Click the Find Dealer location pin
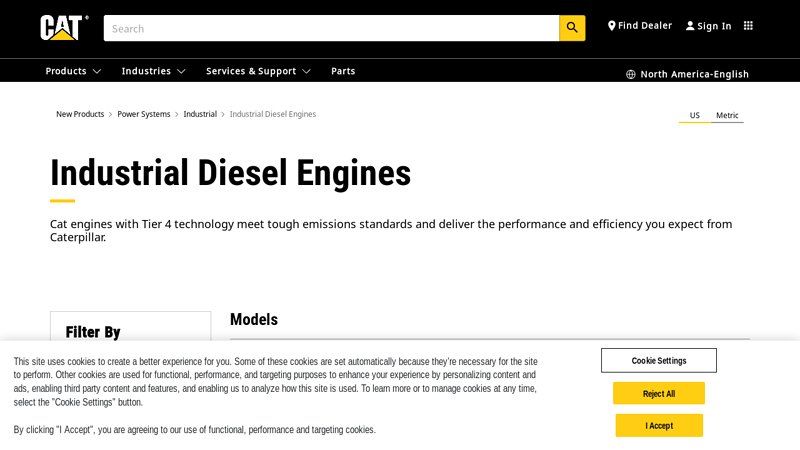This screenshot has width=800, height=450. coord(611,26)
